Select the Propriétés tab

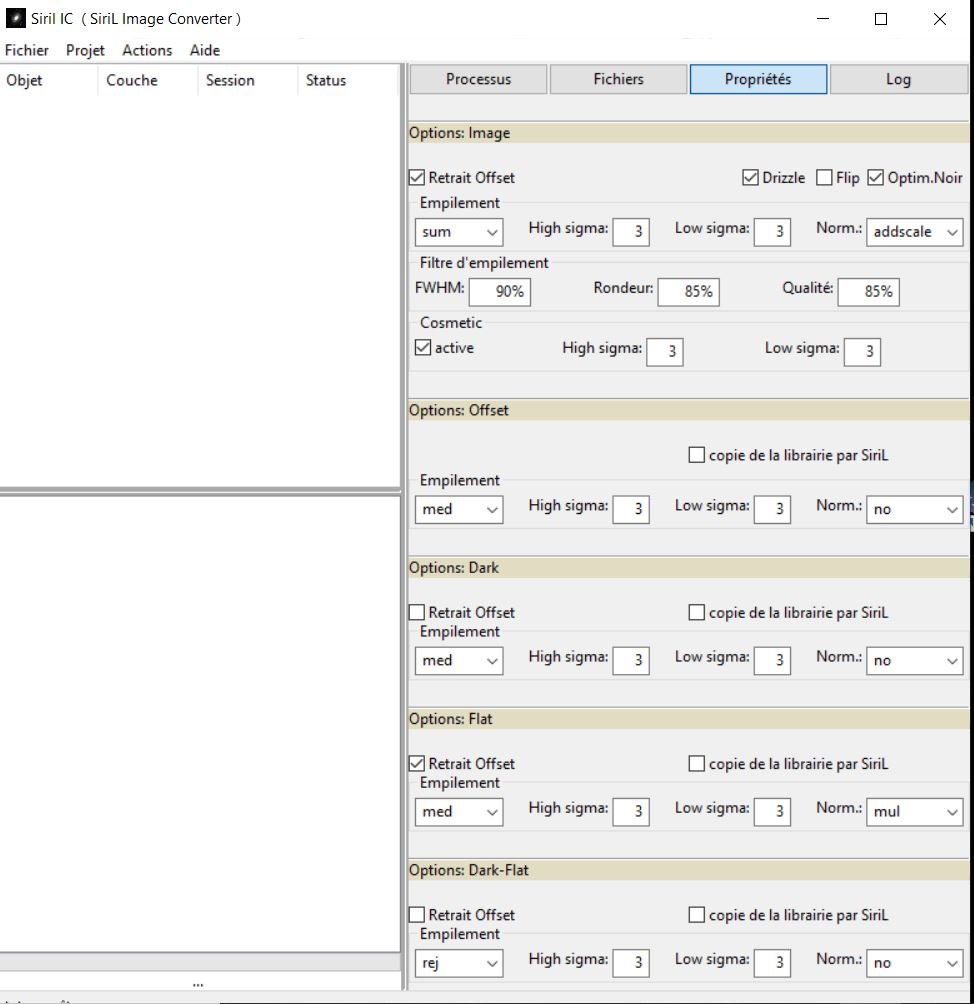coord(758,79)
